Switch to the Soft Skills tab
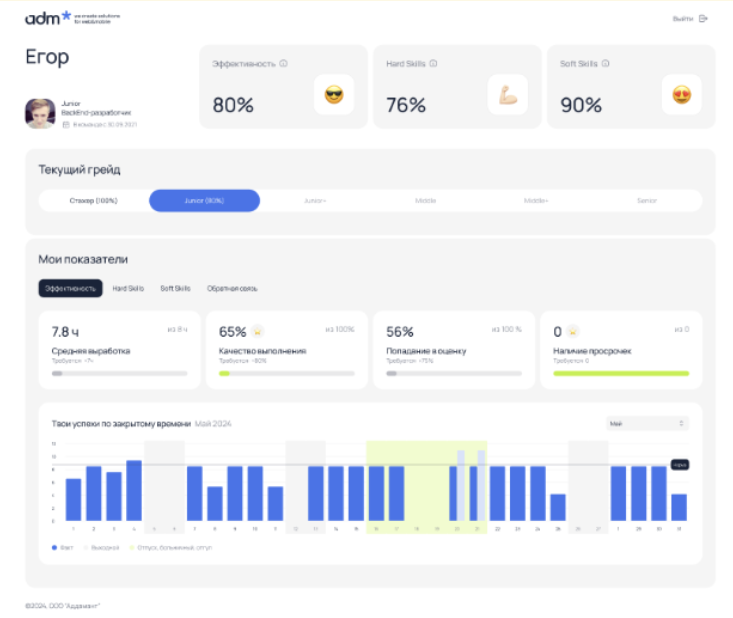Screen dimensions: 733x618 coord(175,288)
